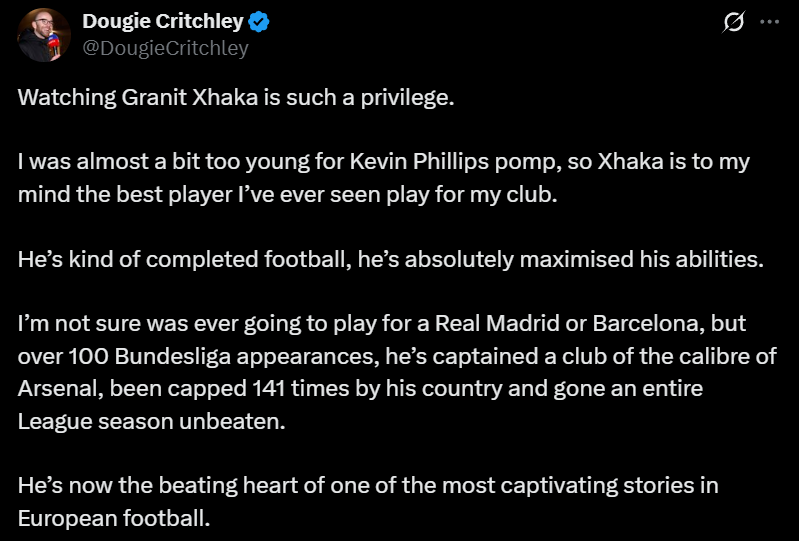Click the line starting 'He's kind of completed football'
Screen dimensions: 799x541
point(390,259)
